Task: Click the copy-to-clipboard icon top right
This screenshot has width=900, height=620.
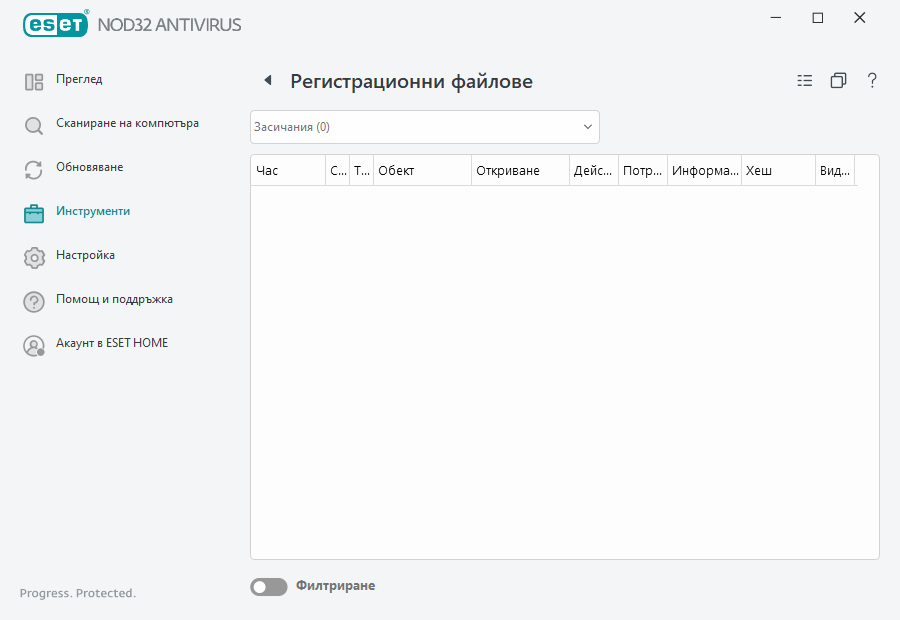Action: point(838,80)
